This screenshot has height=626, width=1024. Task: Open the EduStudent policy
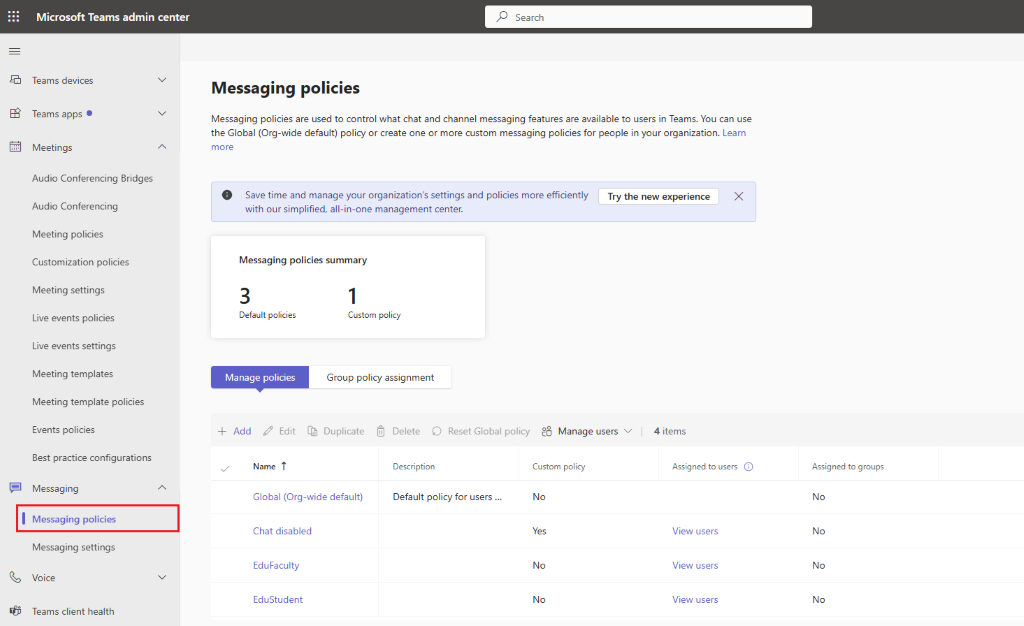pyautogui.click(x=278, y=599)
